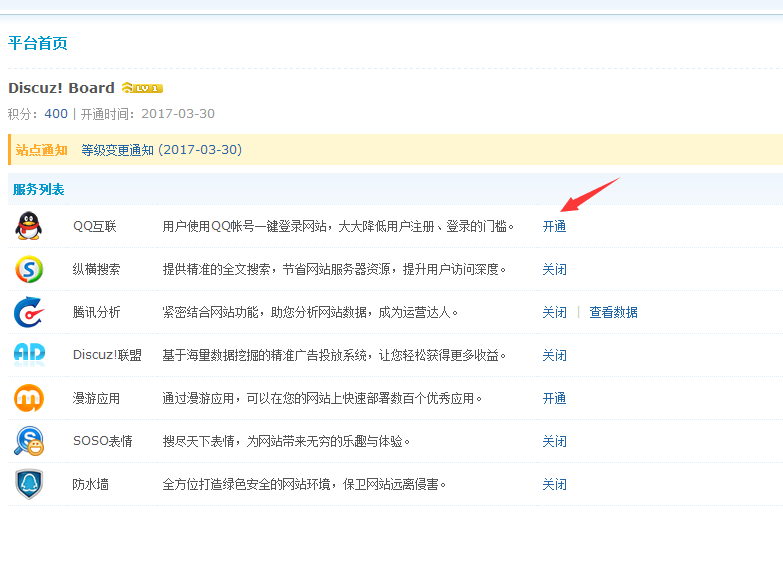
Task: Click the 防水墙 description about 绿色安全
Action: pos(304,485)
